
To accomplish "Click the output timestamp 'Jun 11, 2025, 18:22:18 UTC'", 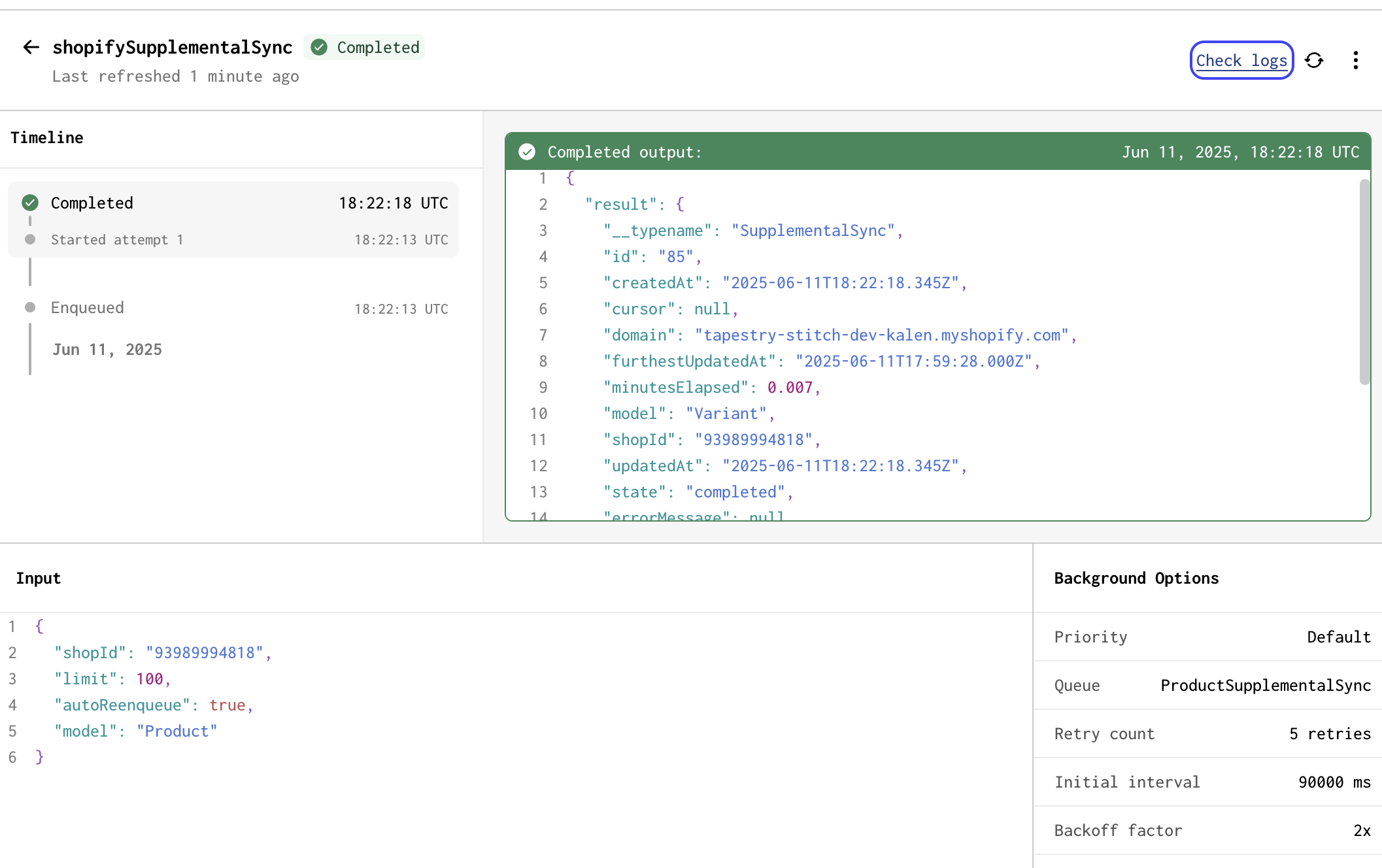I will [x=1241, y=152].
